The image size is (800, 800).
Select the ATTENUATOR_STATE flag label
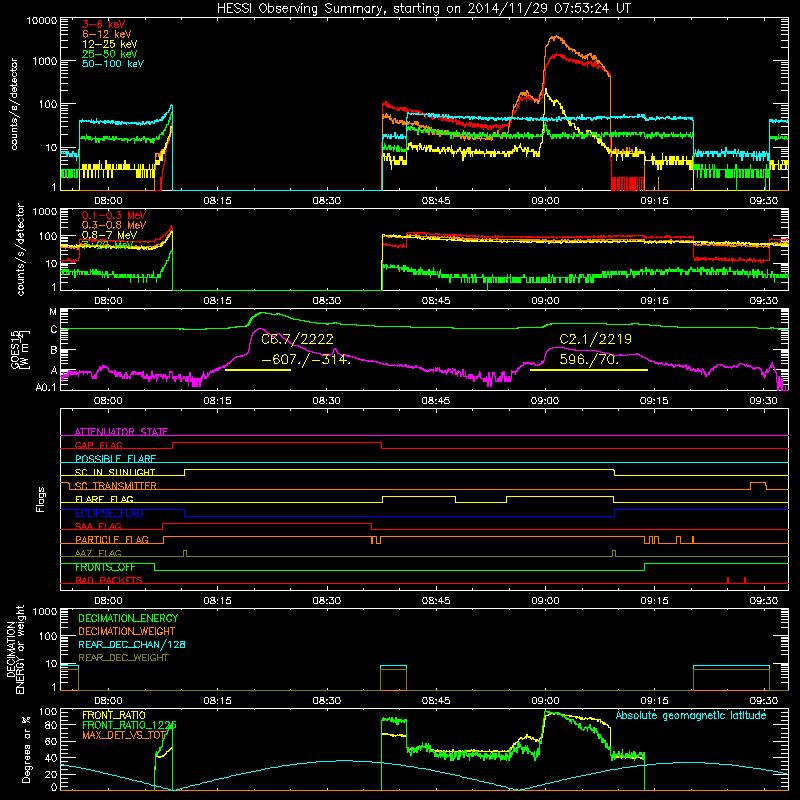[121, 432]
